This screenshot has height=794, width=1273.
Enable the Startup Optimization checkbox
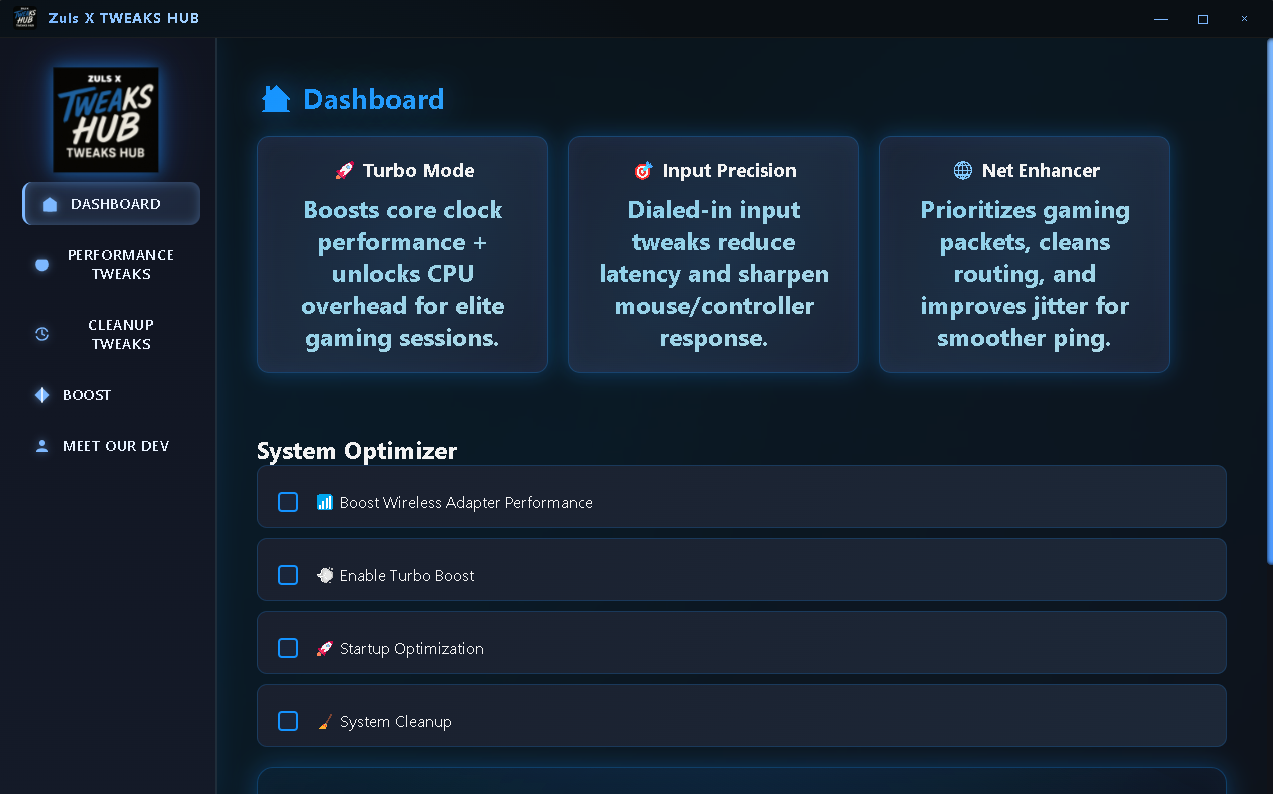(288, 648)
